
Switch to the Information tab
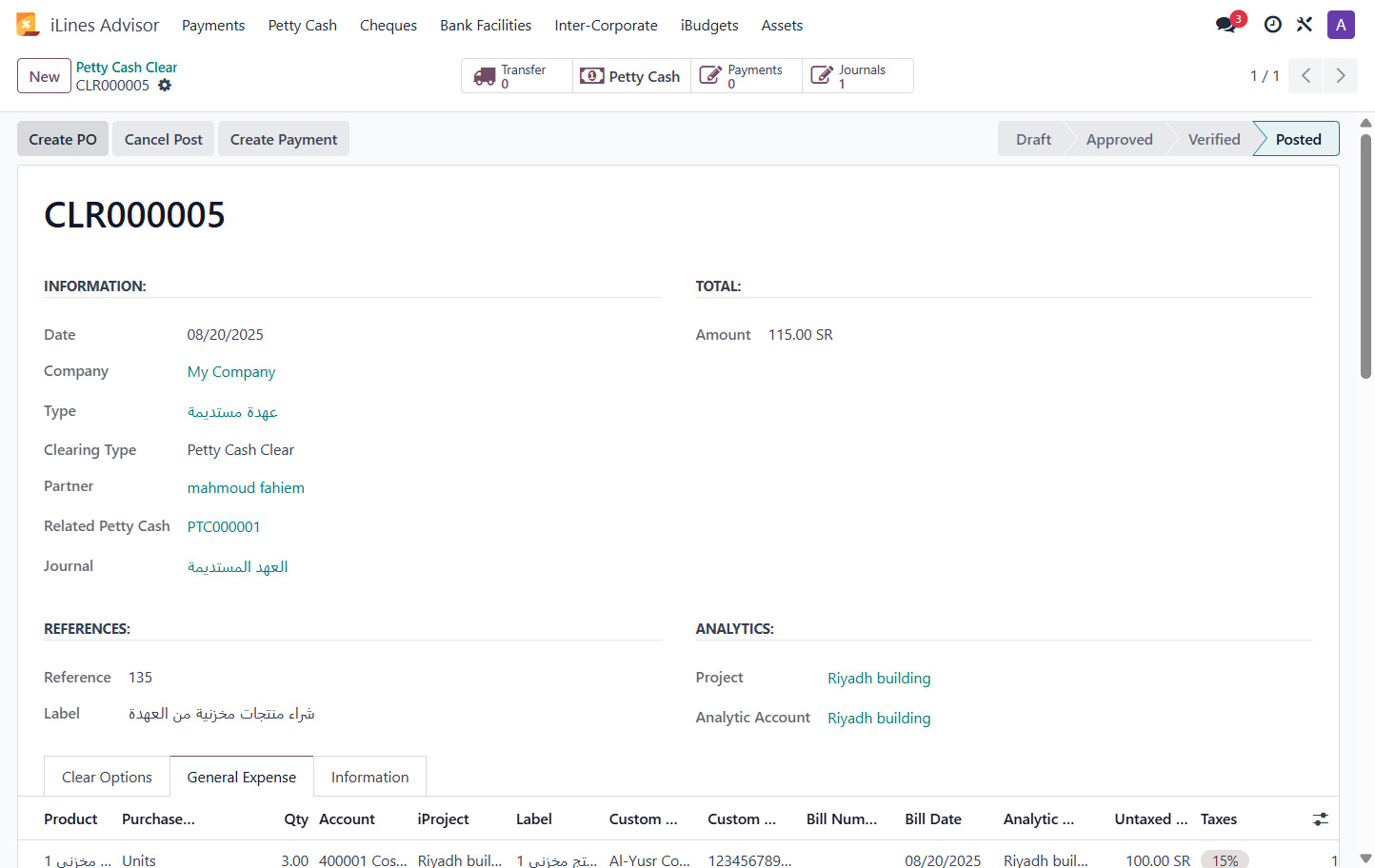point(370,778)
